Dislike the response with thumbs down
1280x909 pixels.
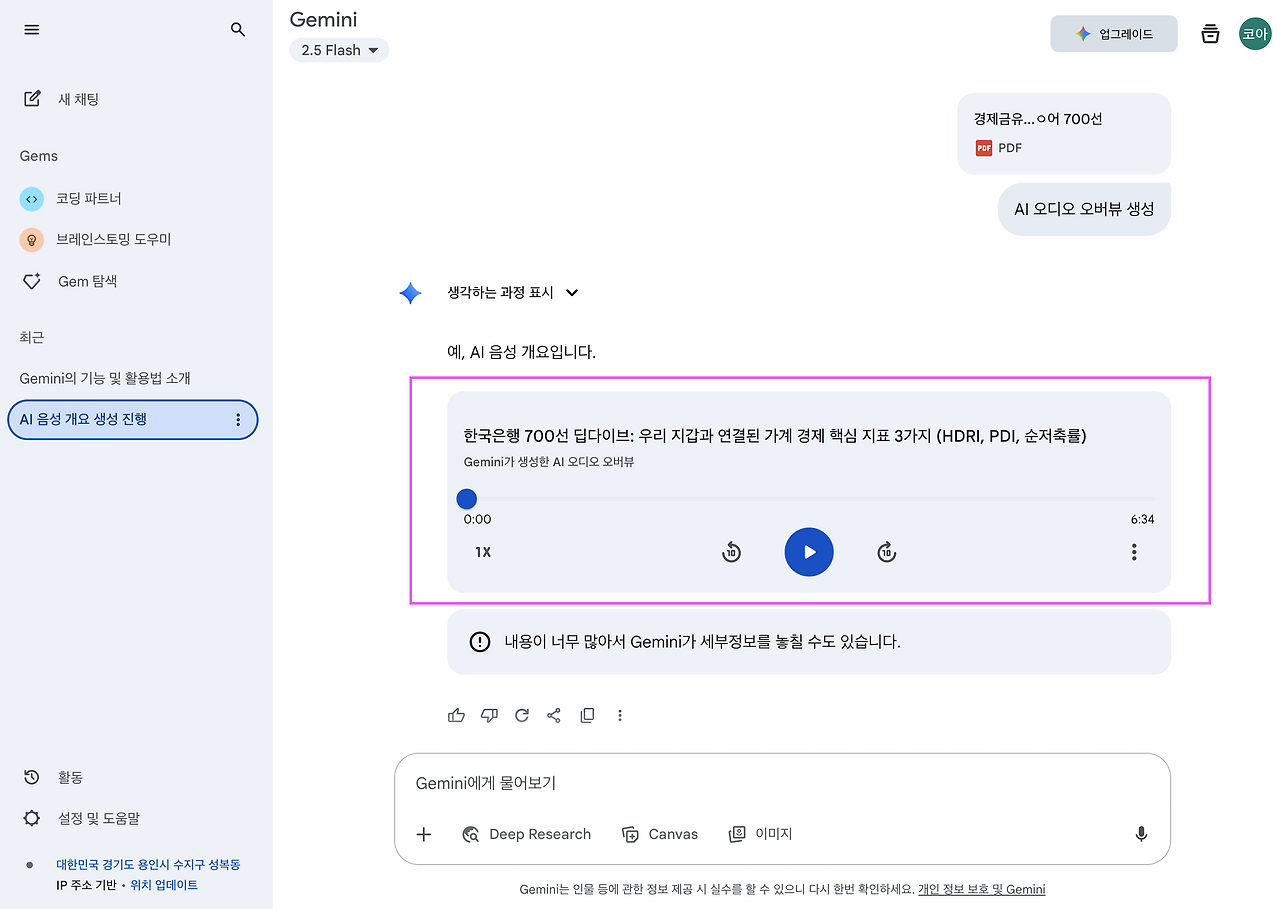coord(489,715)
